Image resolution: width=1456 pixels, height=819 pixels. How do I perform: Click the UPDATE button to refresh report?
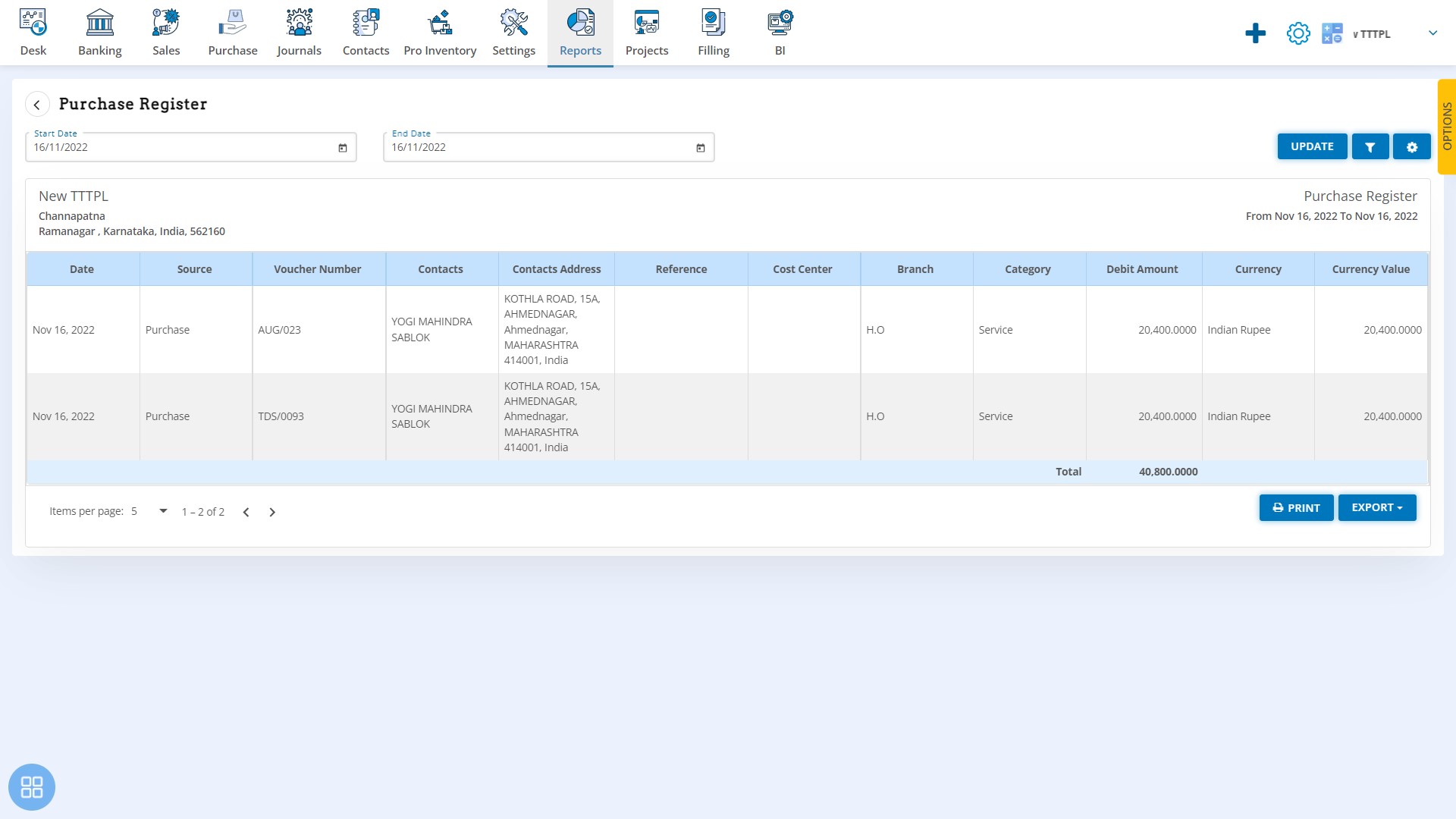pyautogui.click(x=1312, y=146)
